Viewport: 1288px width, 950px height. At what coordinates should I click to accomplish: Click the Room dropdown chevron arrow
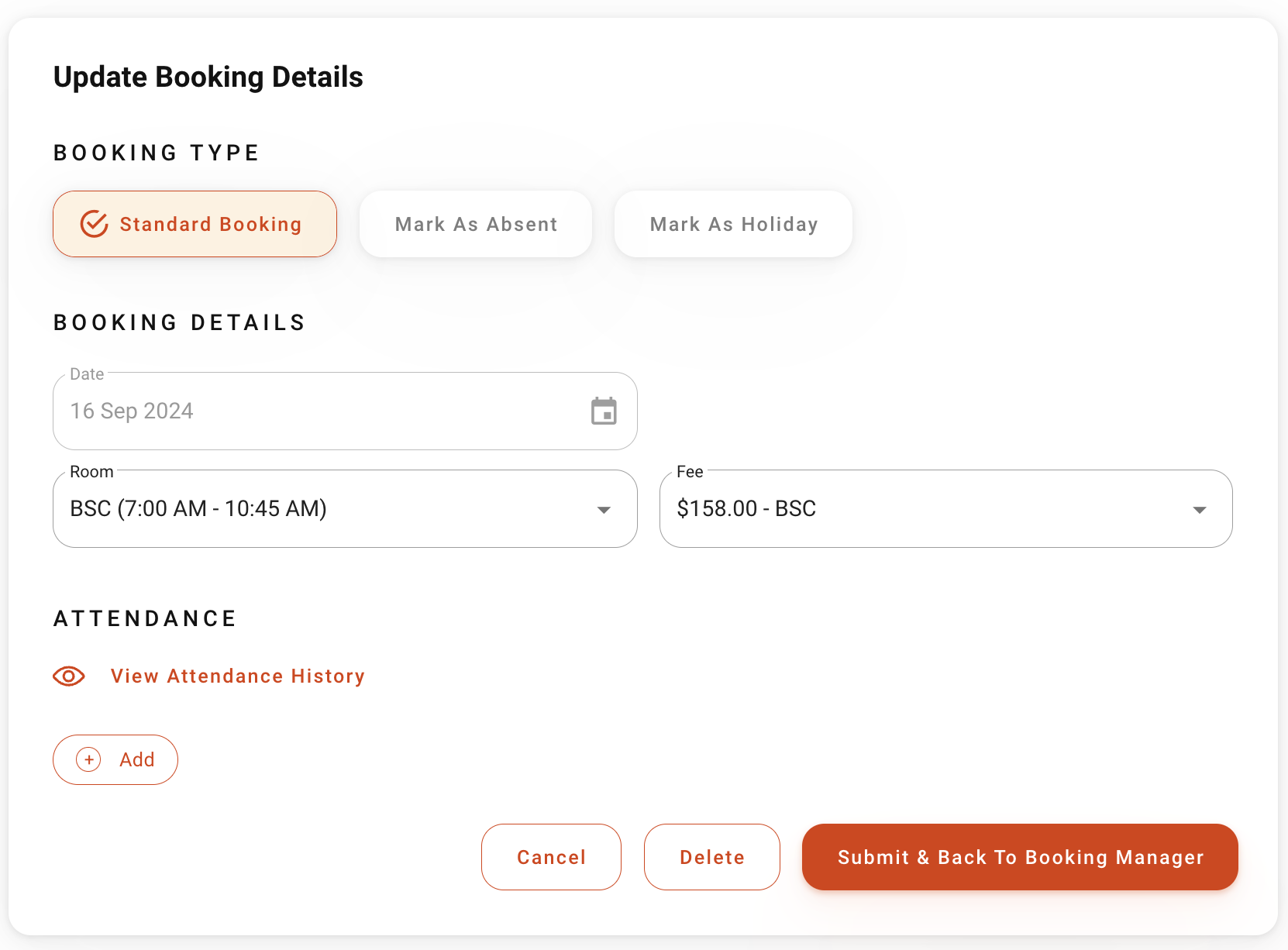604,510
